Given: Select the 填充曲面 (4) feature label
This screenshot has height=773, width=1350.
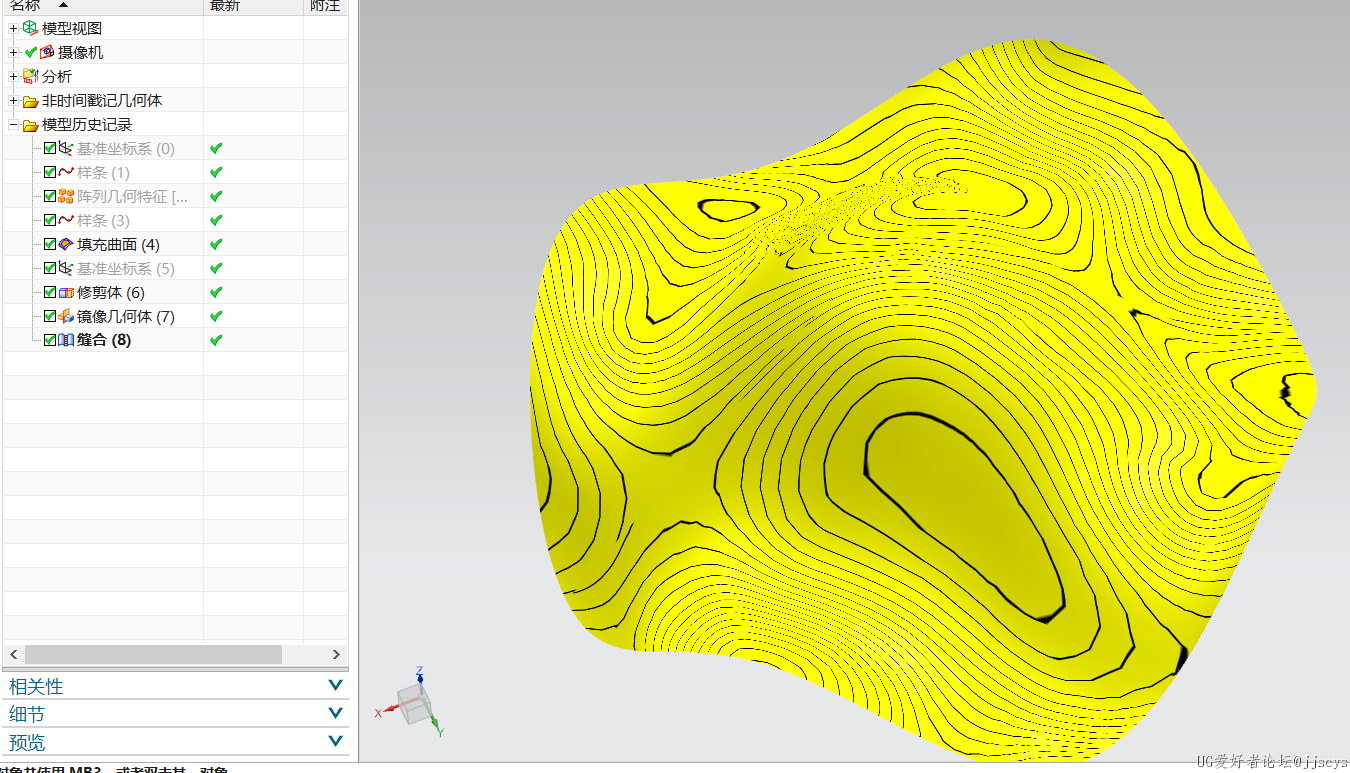Looking at the screenshot, I should pyautogui.click(x=118, y=244).
